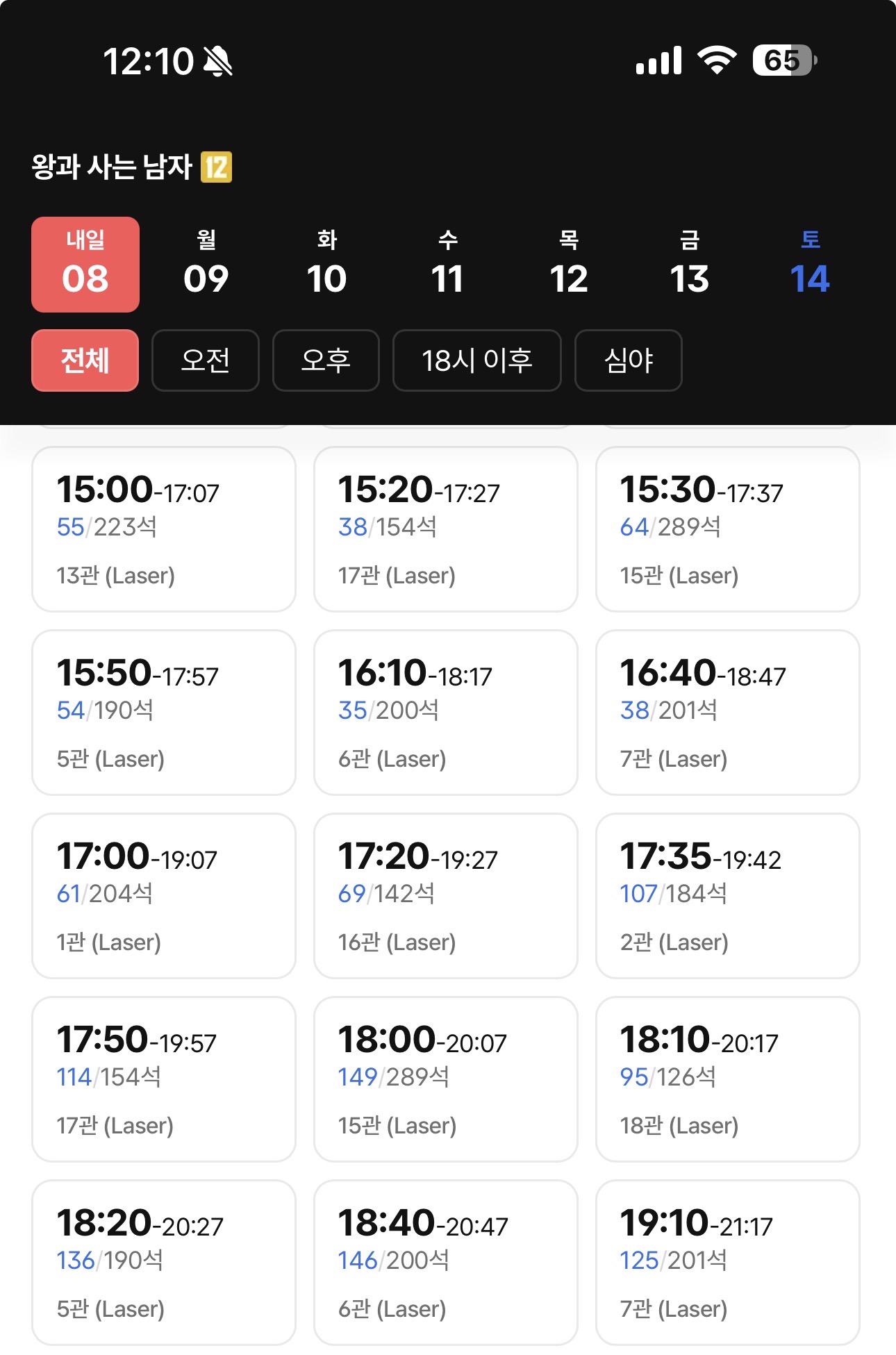Image resolution: width=896 pixels, height=1355 pixels.
Task: Filter showtimes by 심야
Action: pyautogui.click(x=629, y=360)
